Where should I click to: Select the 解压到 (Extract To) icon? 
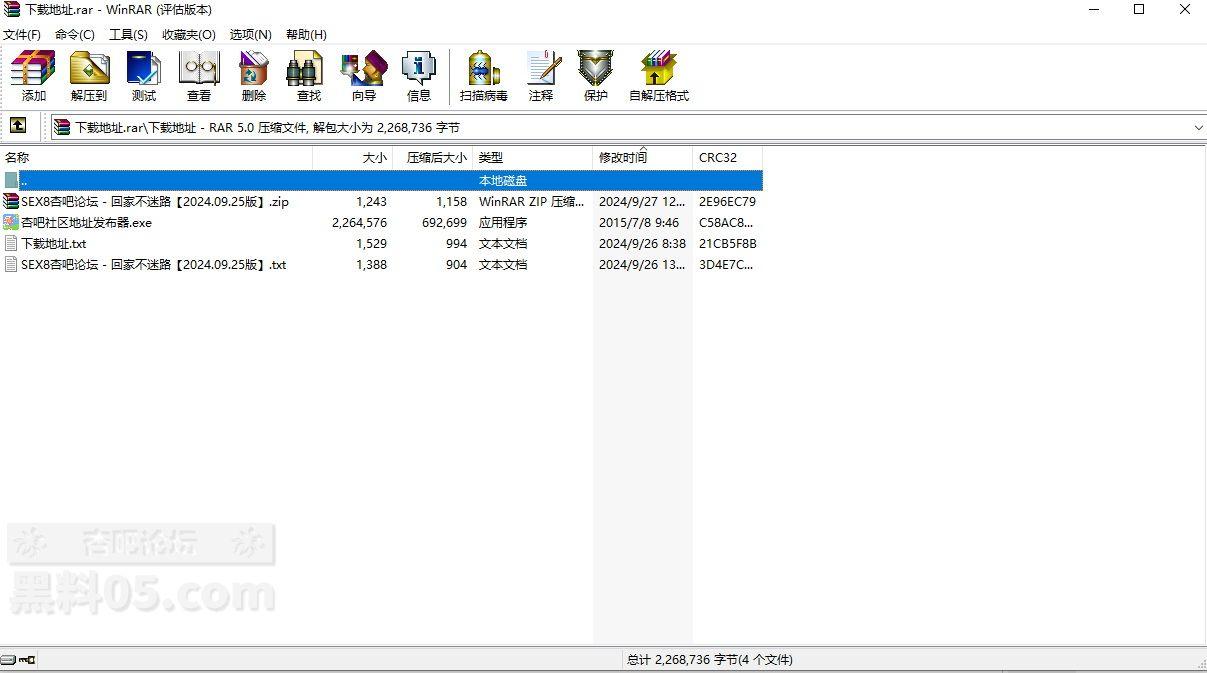point(89,77)
